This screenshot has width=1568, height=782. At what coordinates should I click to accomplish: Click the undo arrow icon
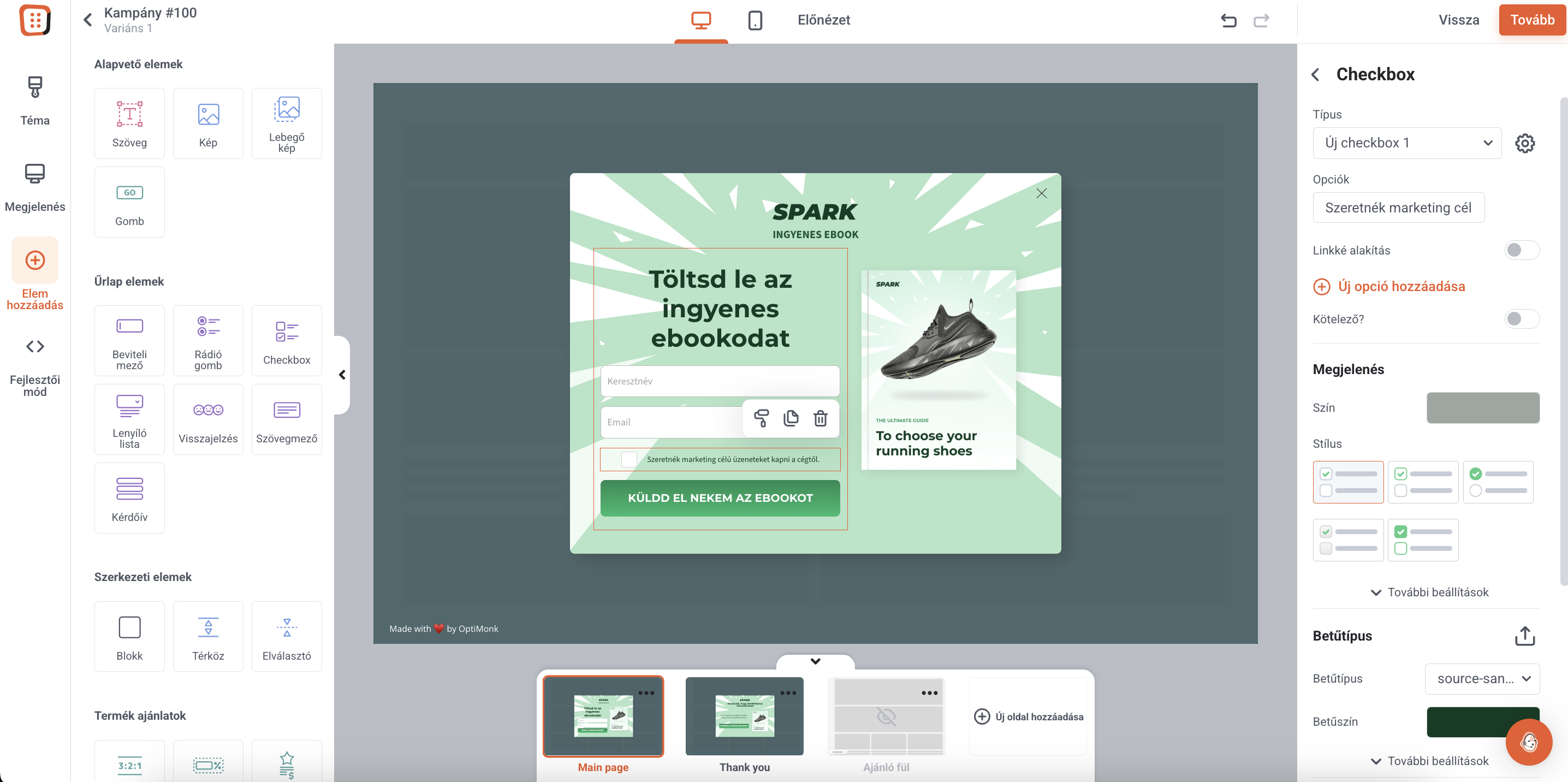(1228, 20)
